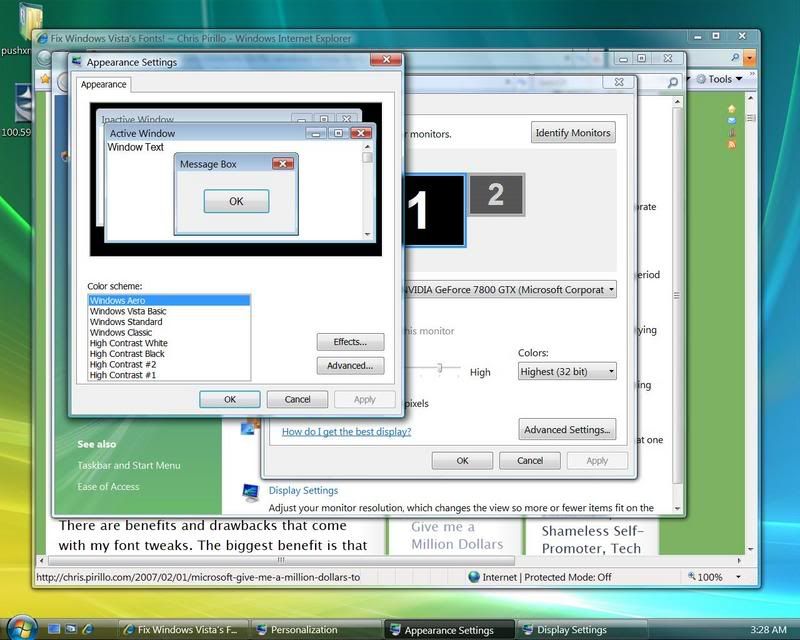Image resolution: width=800 pixels, height=640 pixels.
Task: Open How do I get the best display link
Action: (x=346, y=432)
